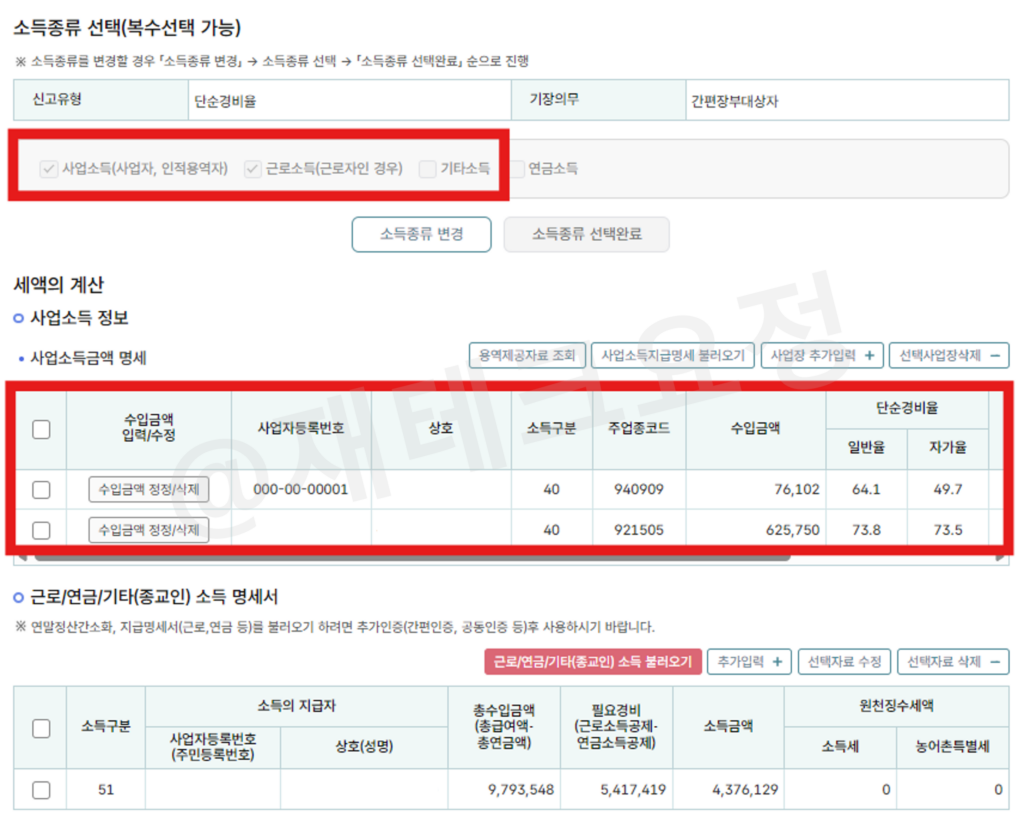Click the 940909 주업종코드 cell
The height and width of the screenshot is (816, 1024).
(x=639, y=490)
